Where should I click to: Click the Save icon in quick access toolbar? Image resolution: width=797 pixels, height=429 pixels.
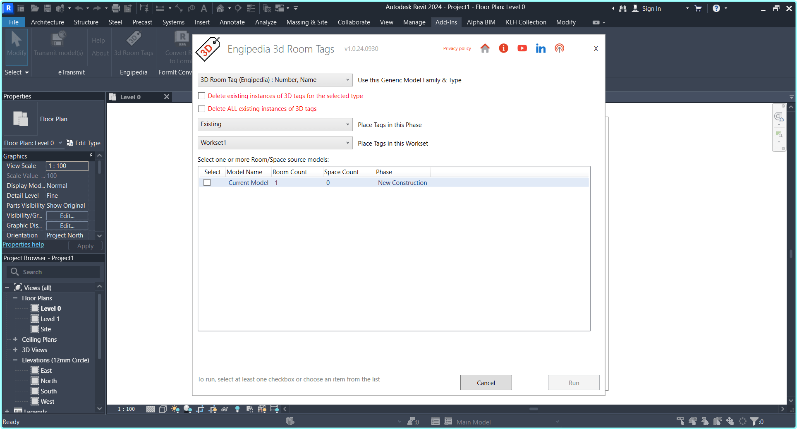(47, 8)
